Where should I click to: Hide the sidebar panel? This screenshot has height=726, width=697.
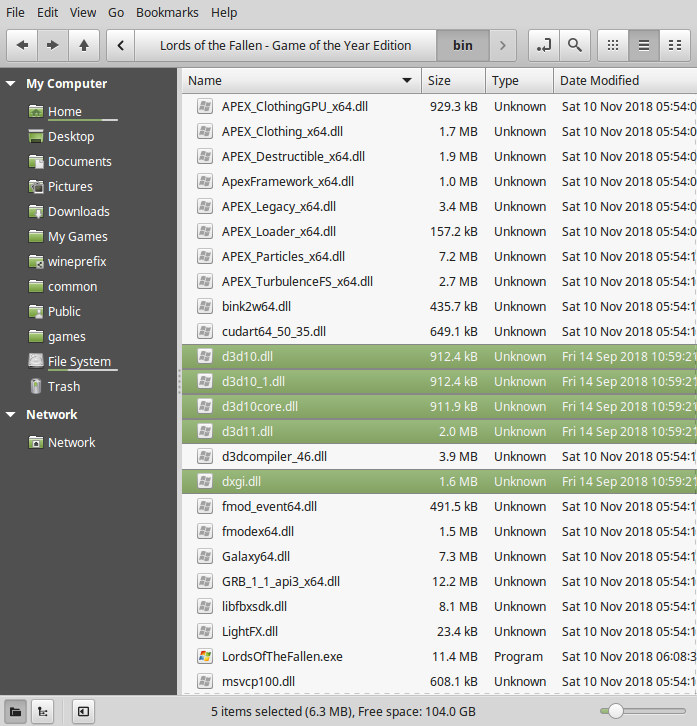pyautogui.click(x=83, y=712)
